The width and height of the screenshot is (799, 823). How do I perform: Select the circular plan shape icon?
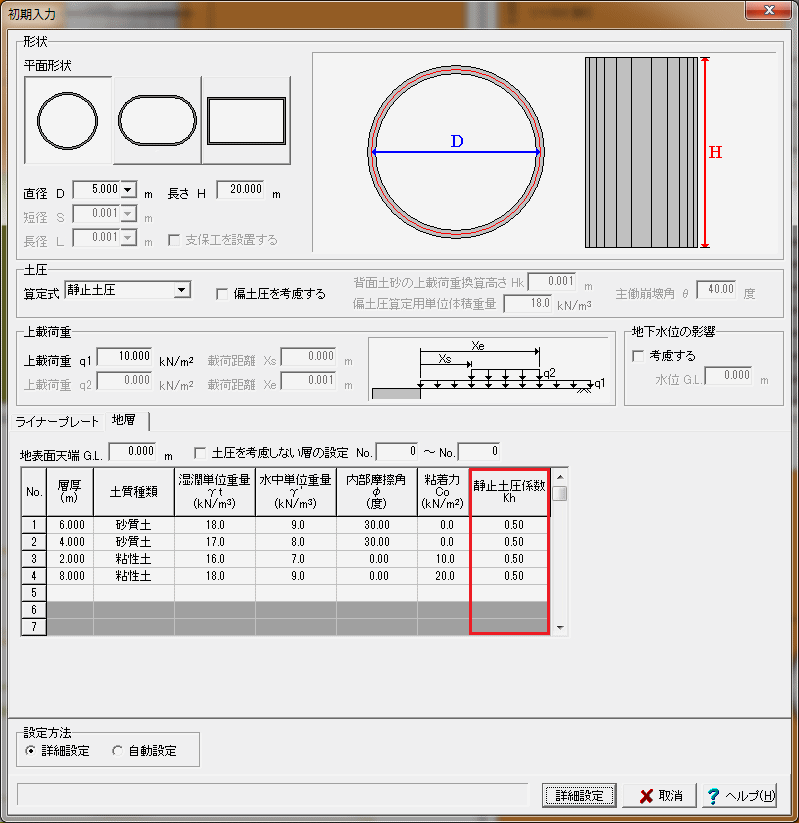(x=68, y=121)
